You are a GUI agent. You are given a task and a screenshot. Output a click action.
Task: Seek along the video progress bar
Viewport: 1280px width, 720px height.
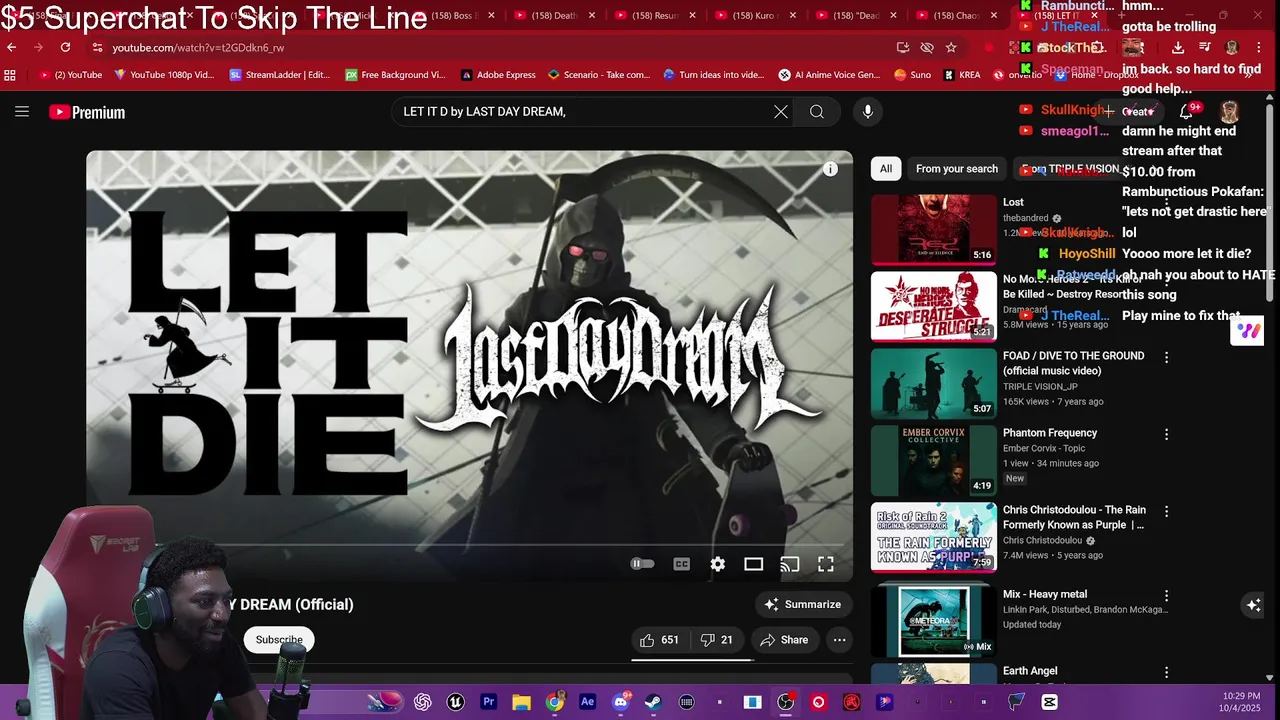[469, 546]
